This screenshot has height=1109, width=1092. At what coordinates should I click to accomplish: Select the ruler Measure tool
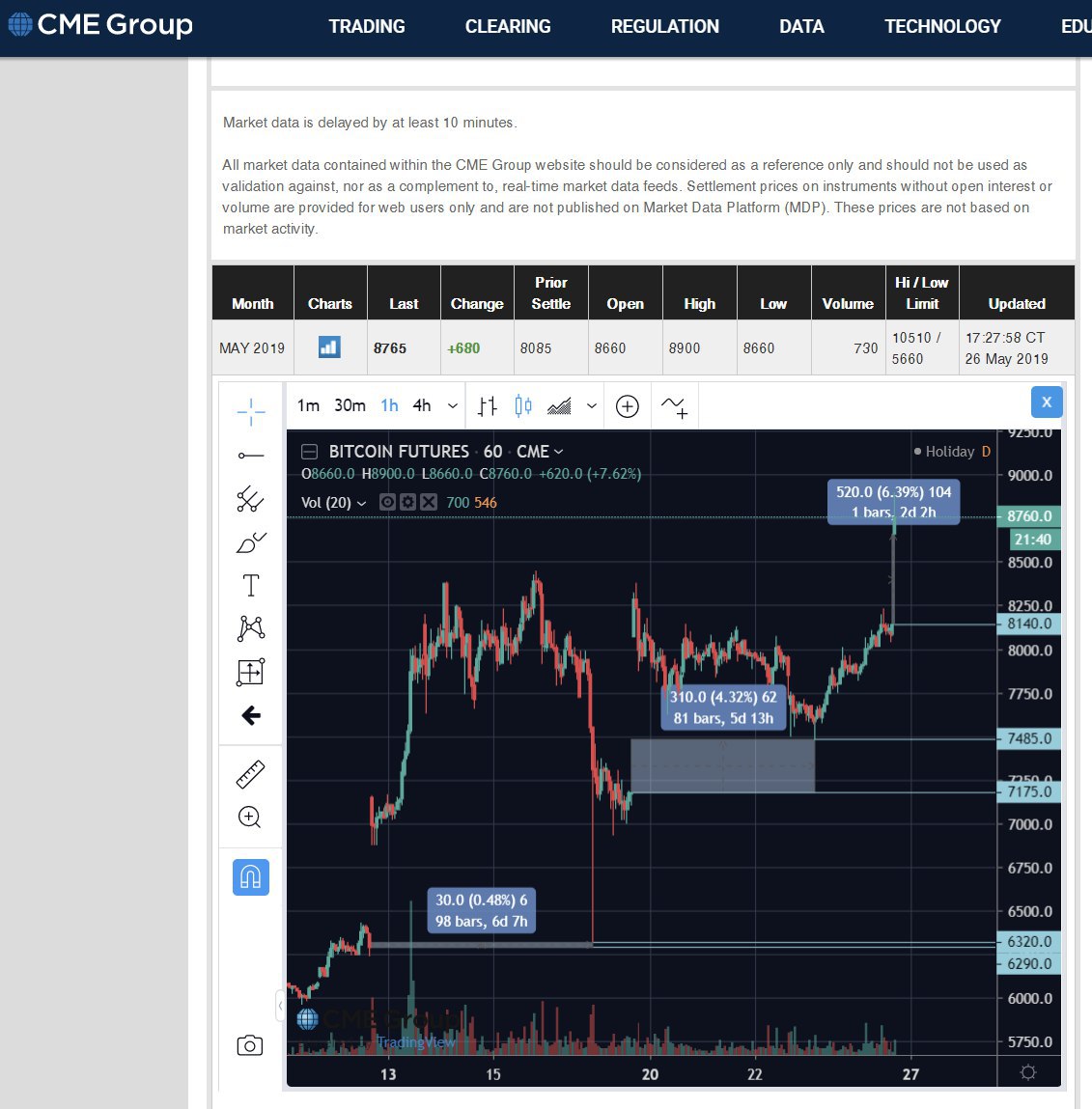pyautogui.click(x=250, y=774)
